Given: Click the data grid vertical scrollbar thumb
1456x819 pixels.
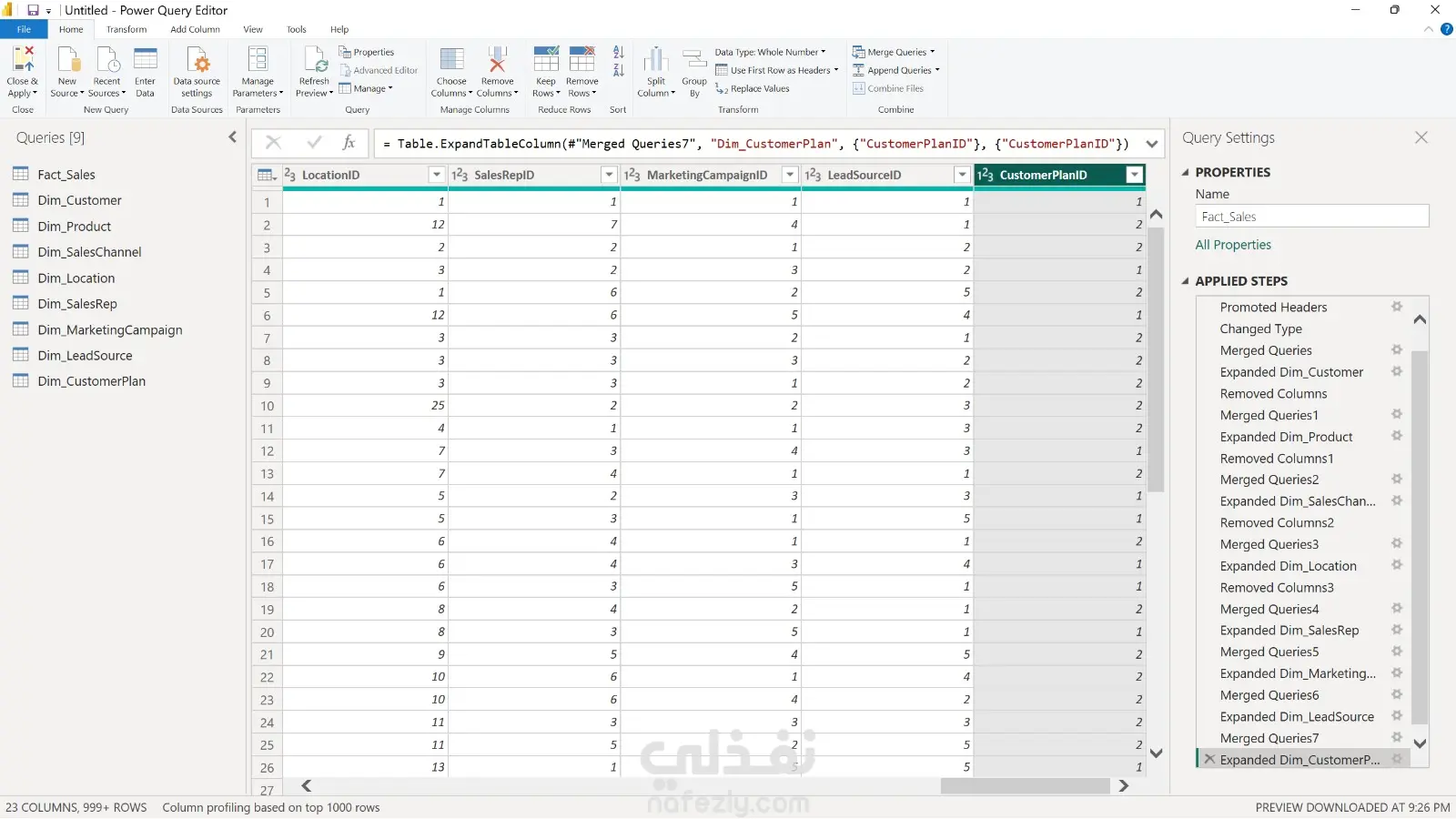Looking at the screenshot, I should (1157, 359).
